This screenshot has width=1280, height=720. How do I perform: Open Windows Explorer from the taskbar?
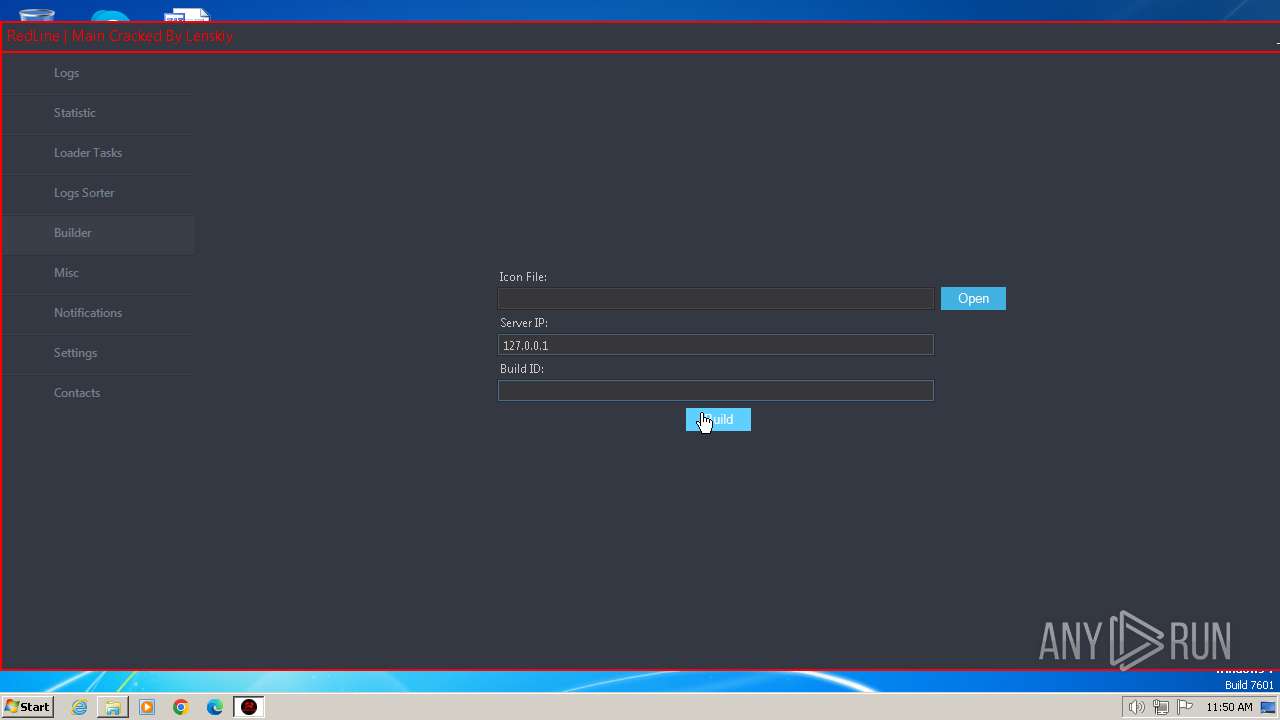[113, 707]
